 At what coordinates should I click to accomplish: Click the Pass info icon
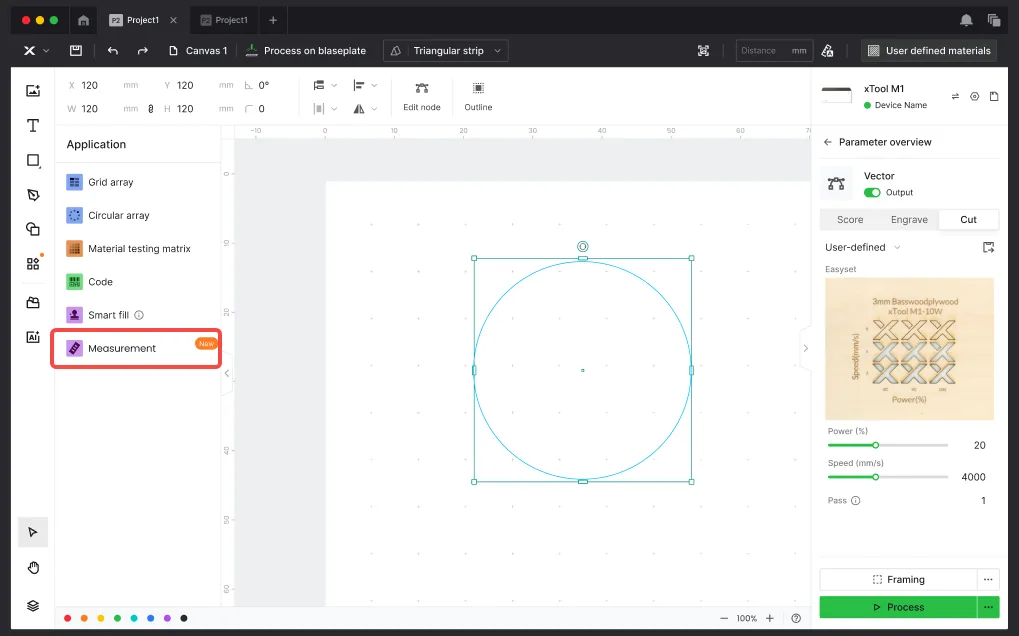[x=856, y=500]
